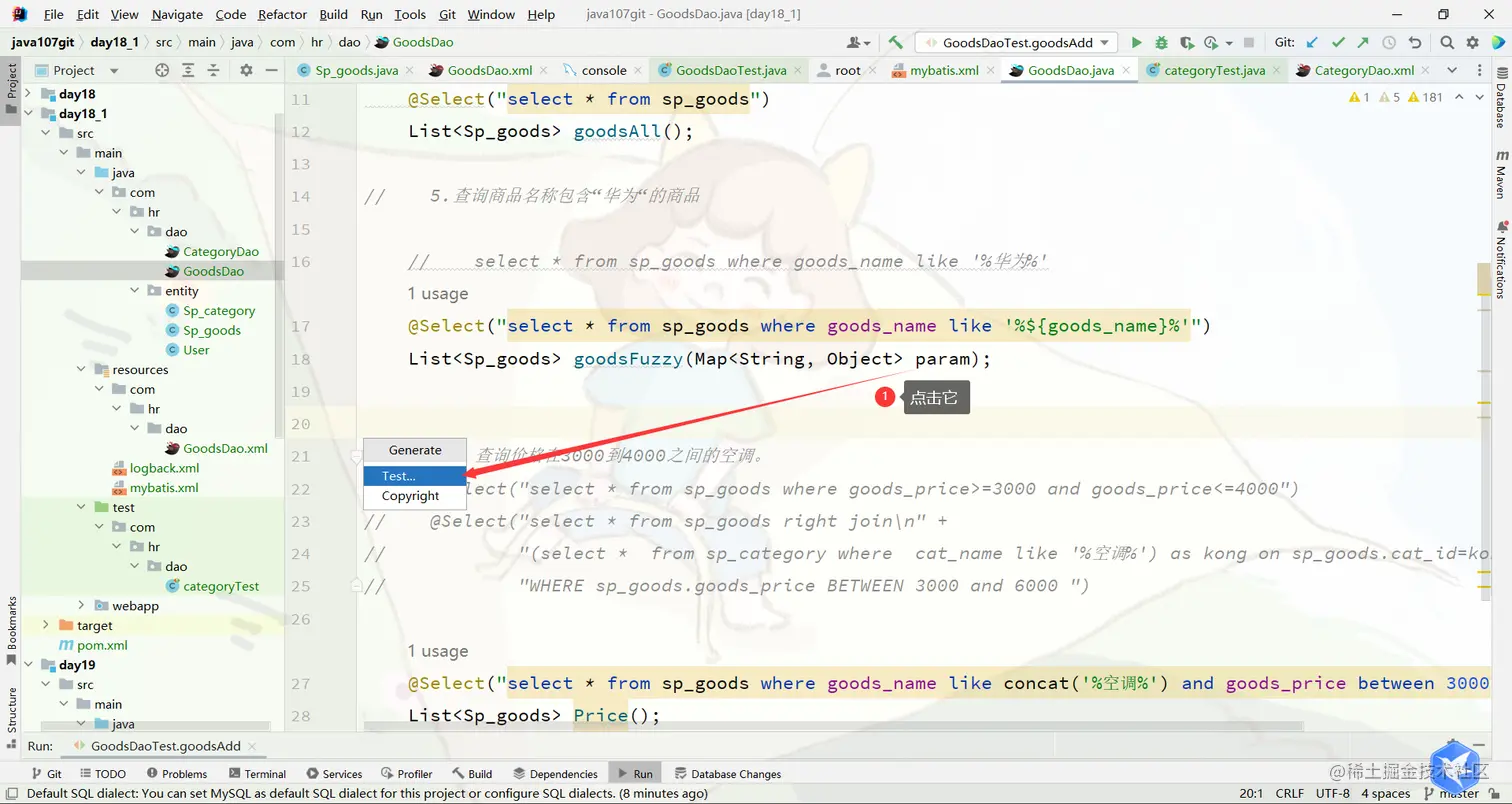The image size is (1512, 804).
Task: Hide the Project panel with minus icon
Action: click(x=271, y=70)
